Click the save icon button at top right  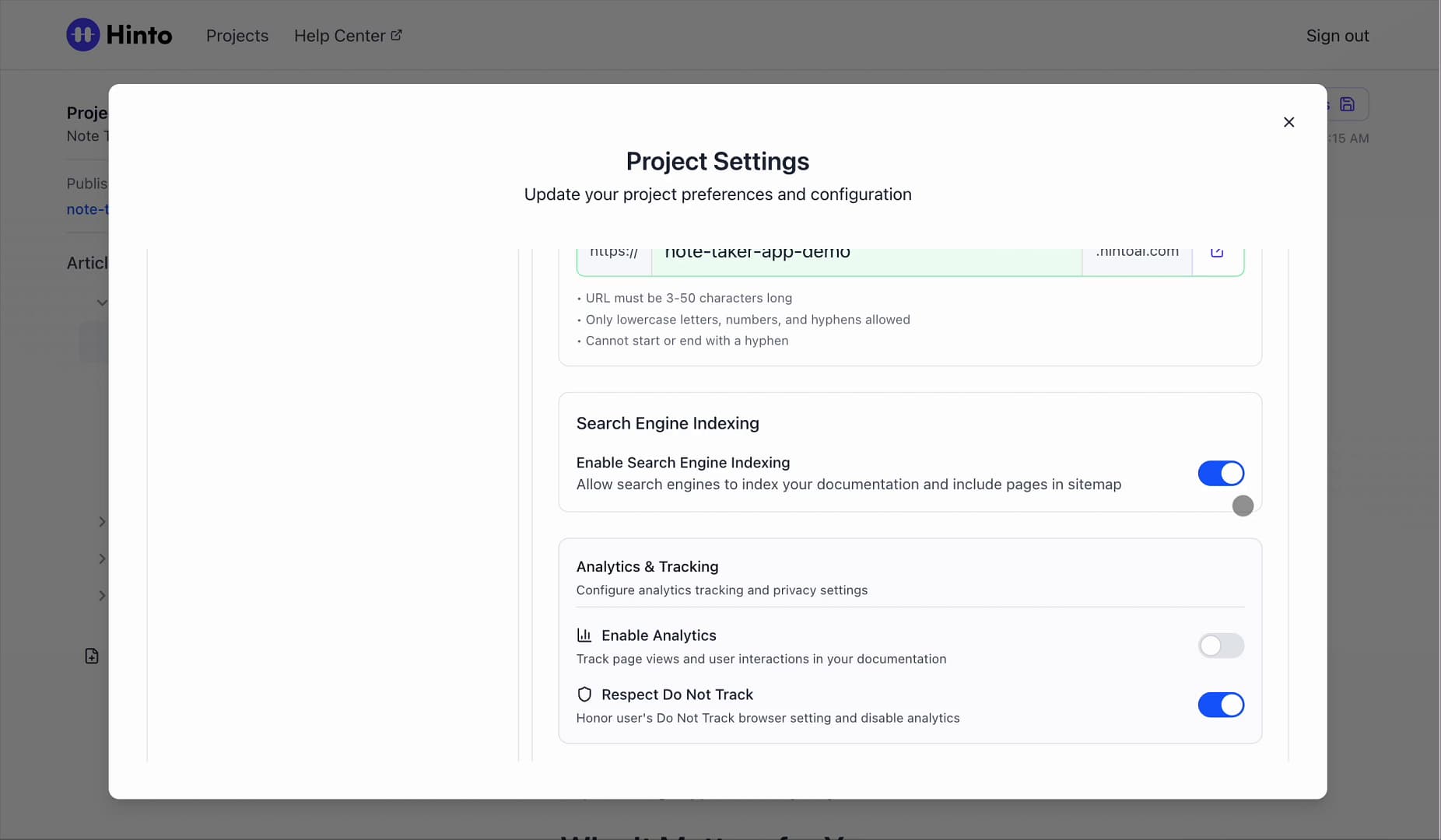click(x=1348, y=104)
